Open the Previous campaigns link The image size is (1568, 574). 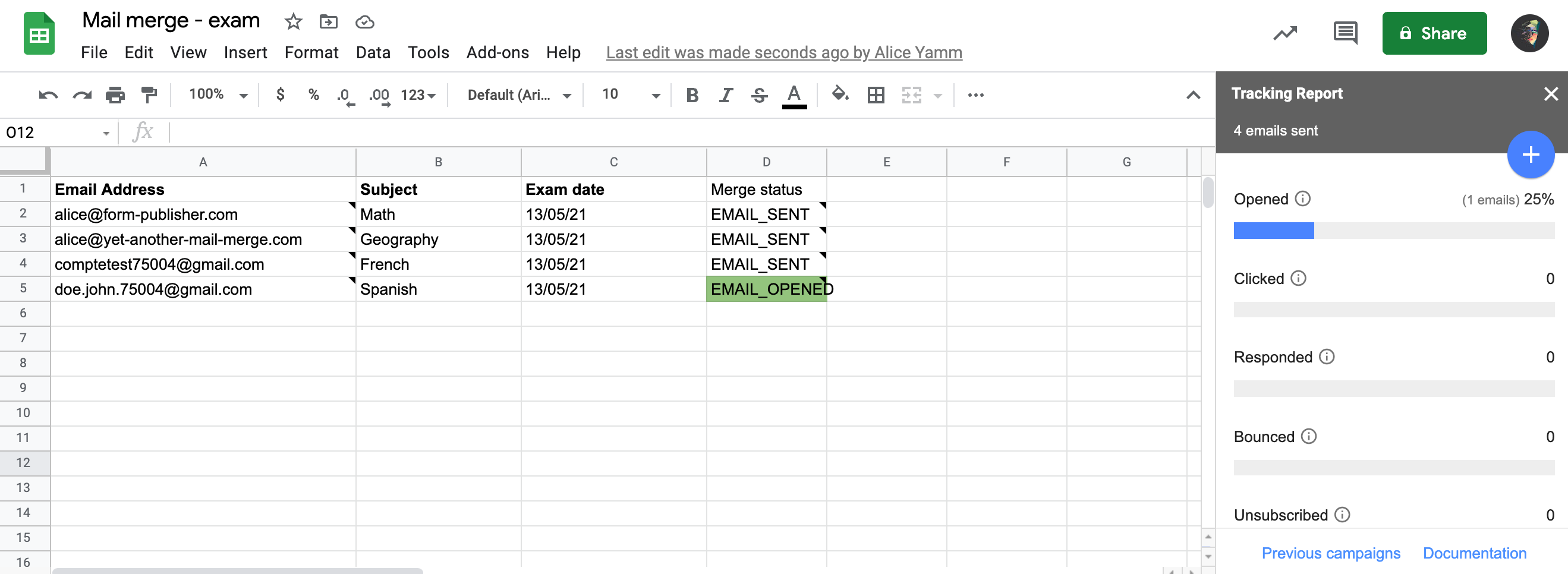pos(1330,553)
